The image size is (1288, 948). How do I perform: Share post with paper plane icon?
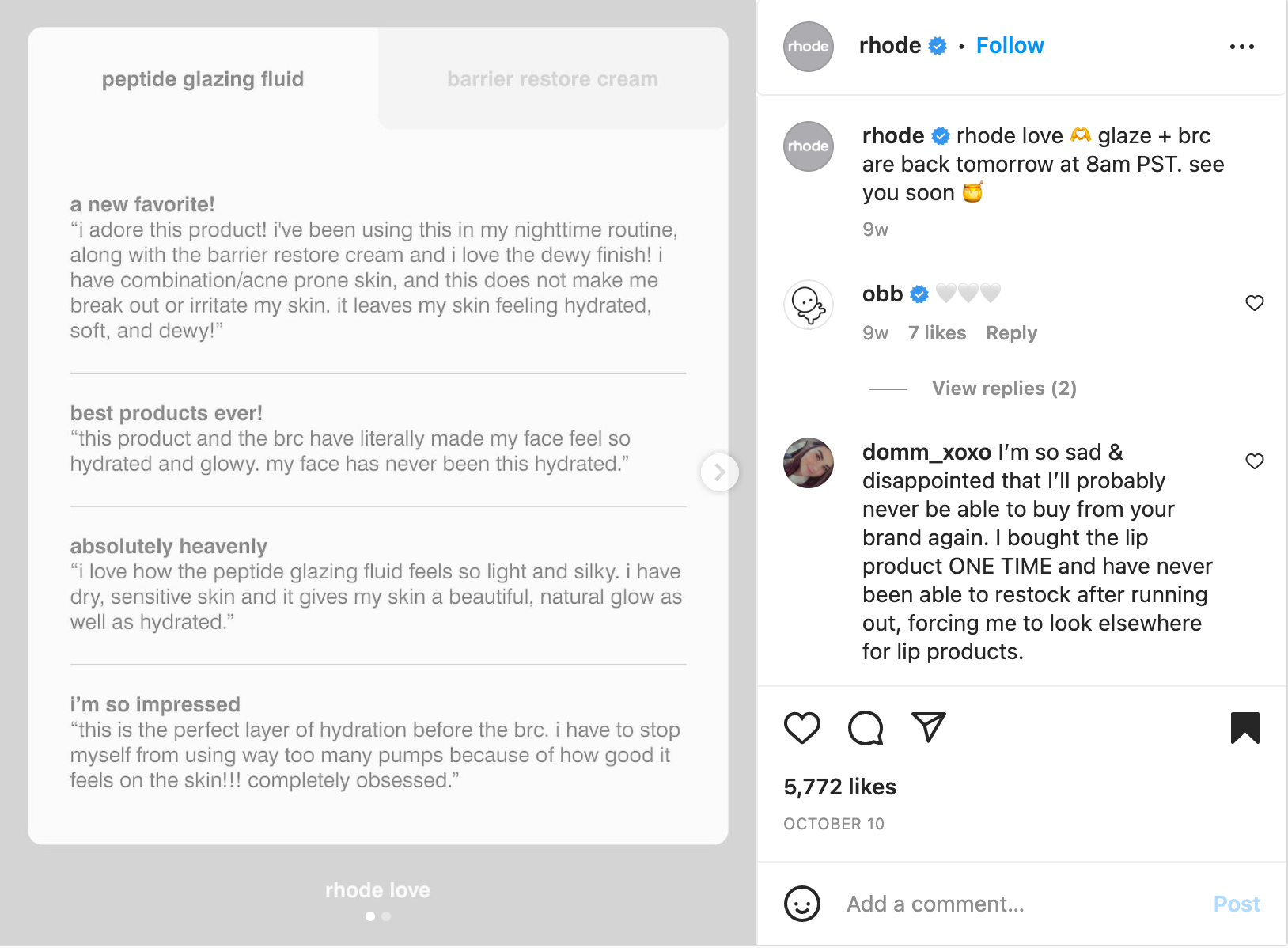(x=928, y=727)
